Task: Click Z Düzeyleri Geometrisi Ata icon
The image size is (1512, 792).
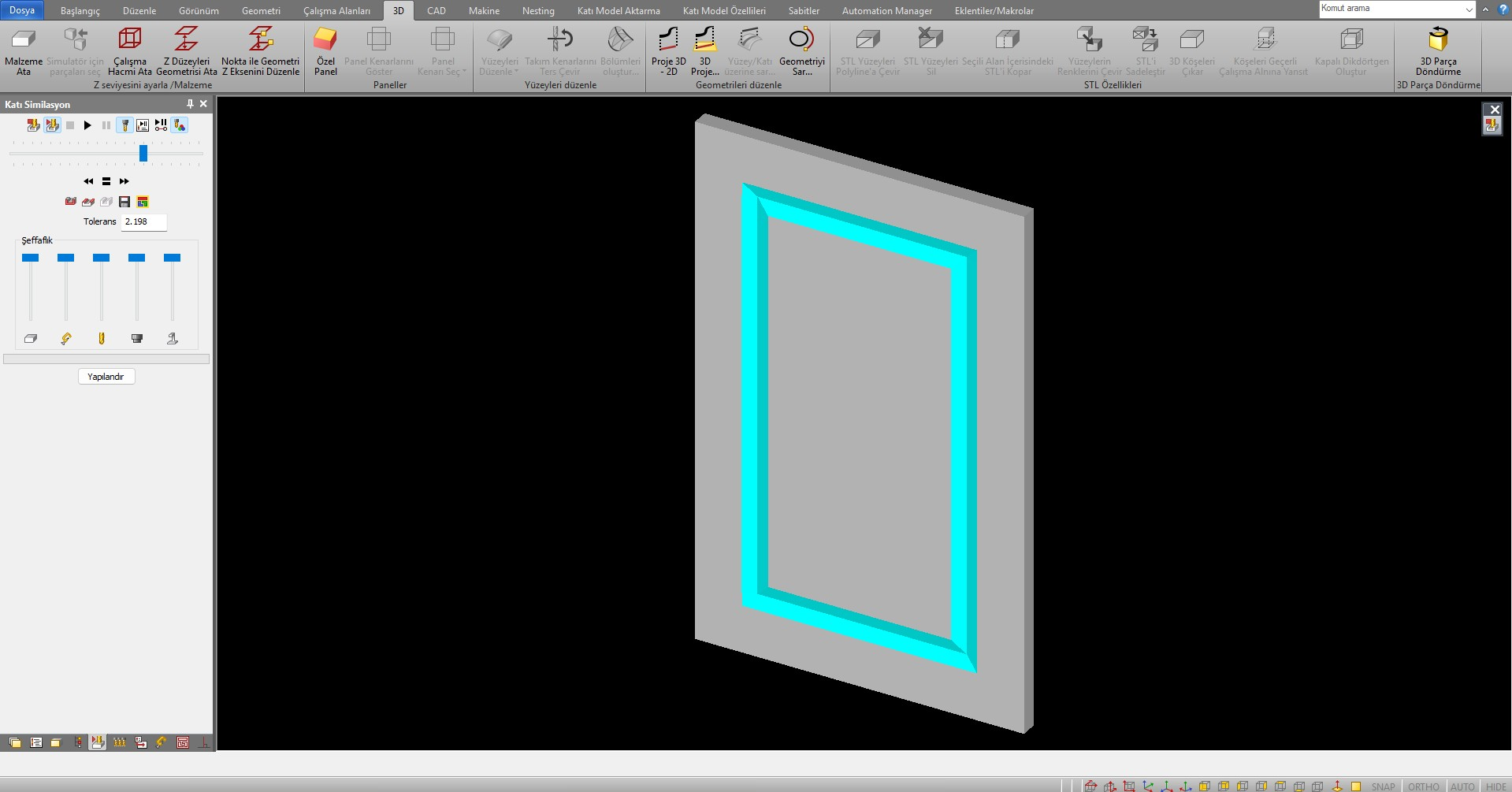Action: (187, 39)
